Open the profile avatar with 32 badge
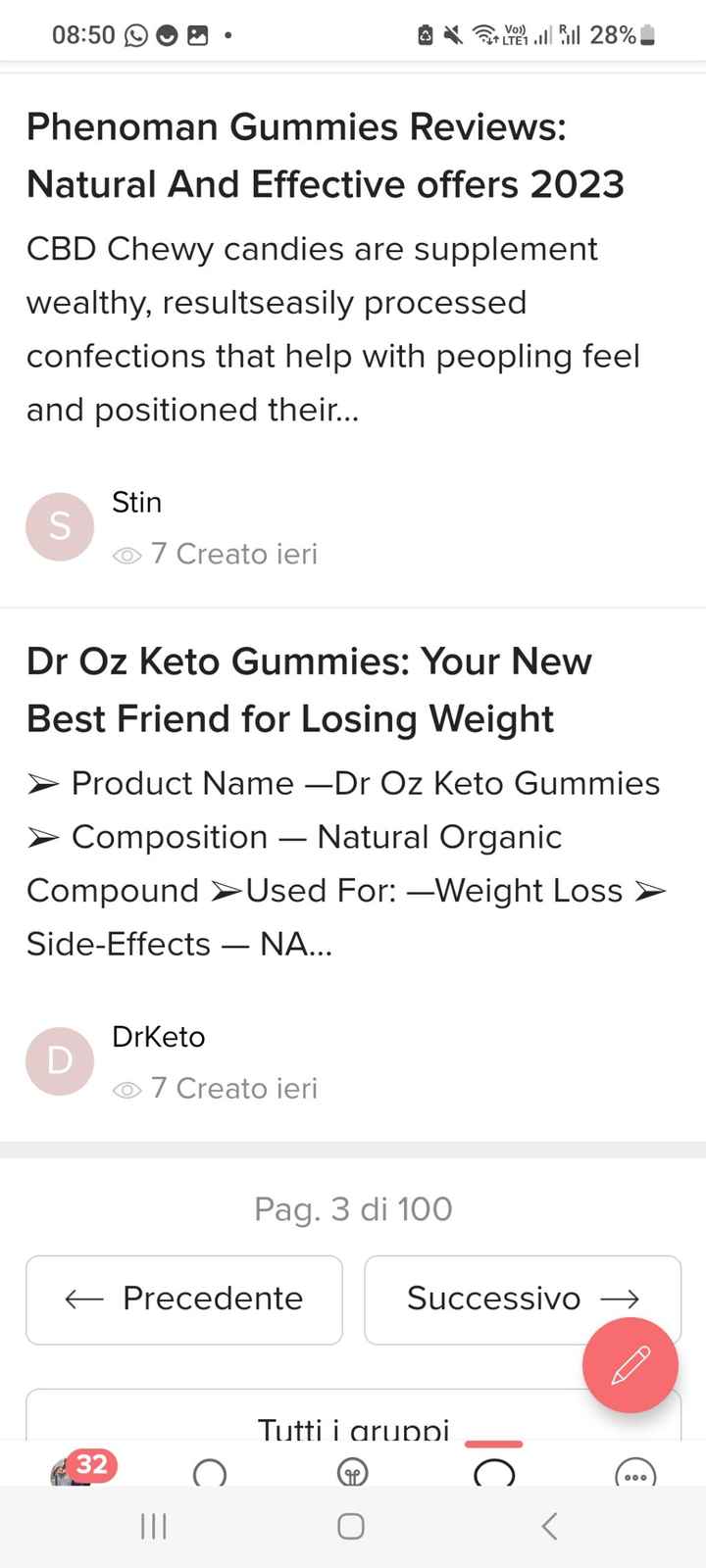The height and width of the screenshot is (1568, 706). (x=73, y=1470)
